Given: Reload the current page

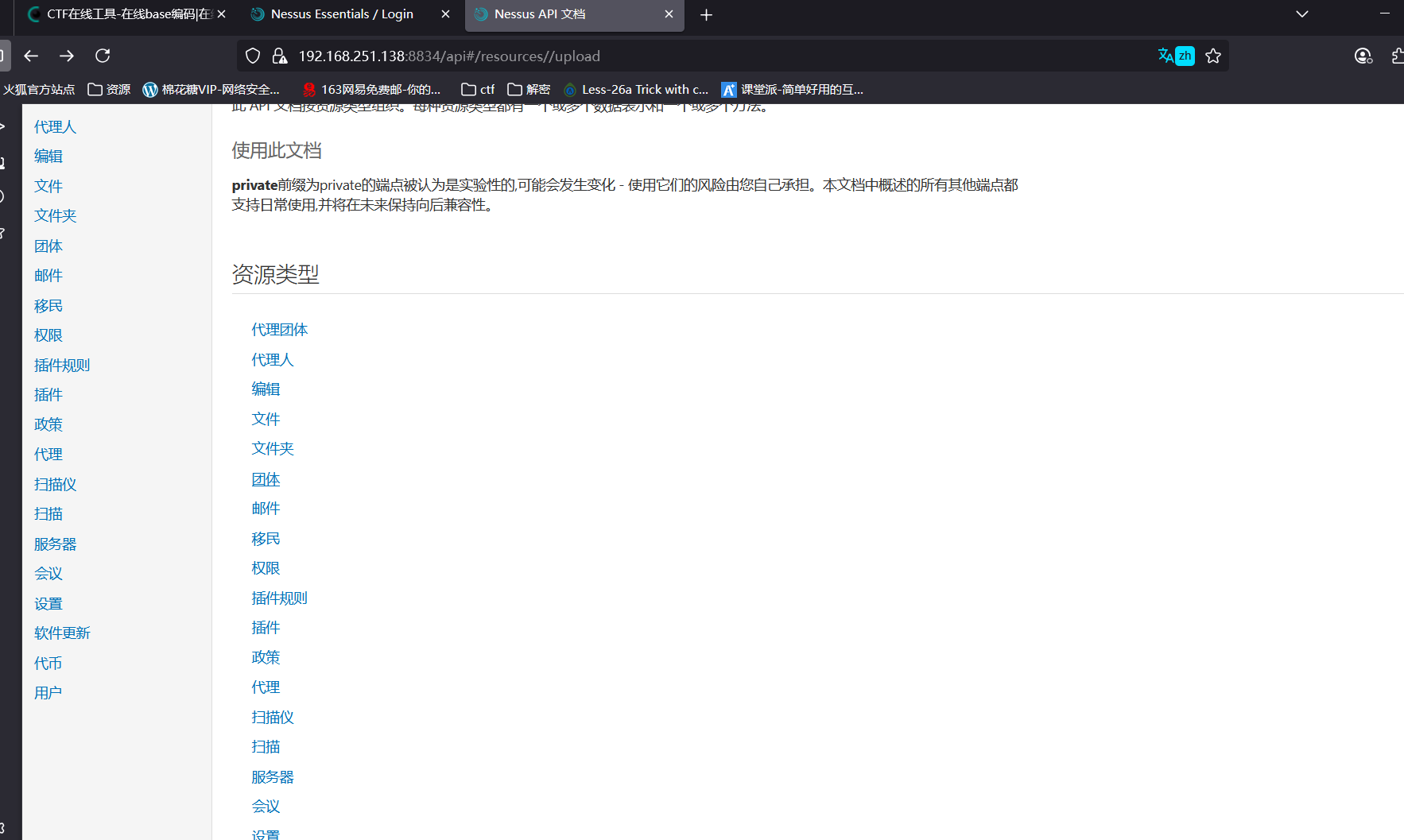Looking at the screenshot, I should click(103, 56).
